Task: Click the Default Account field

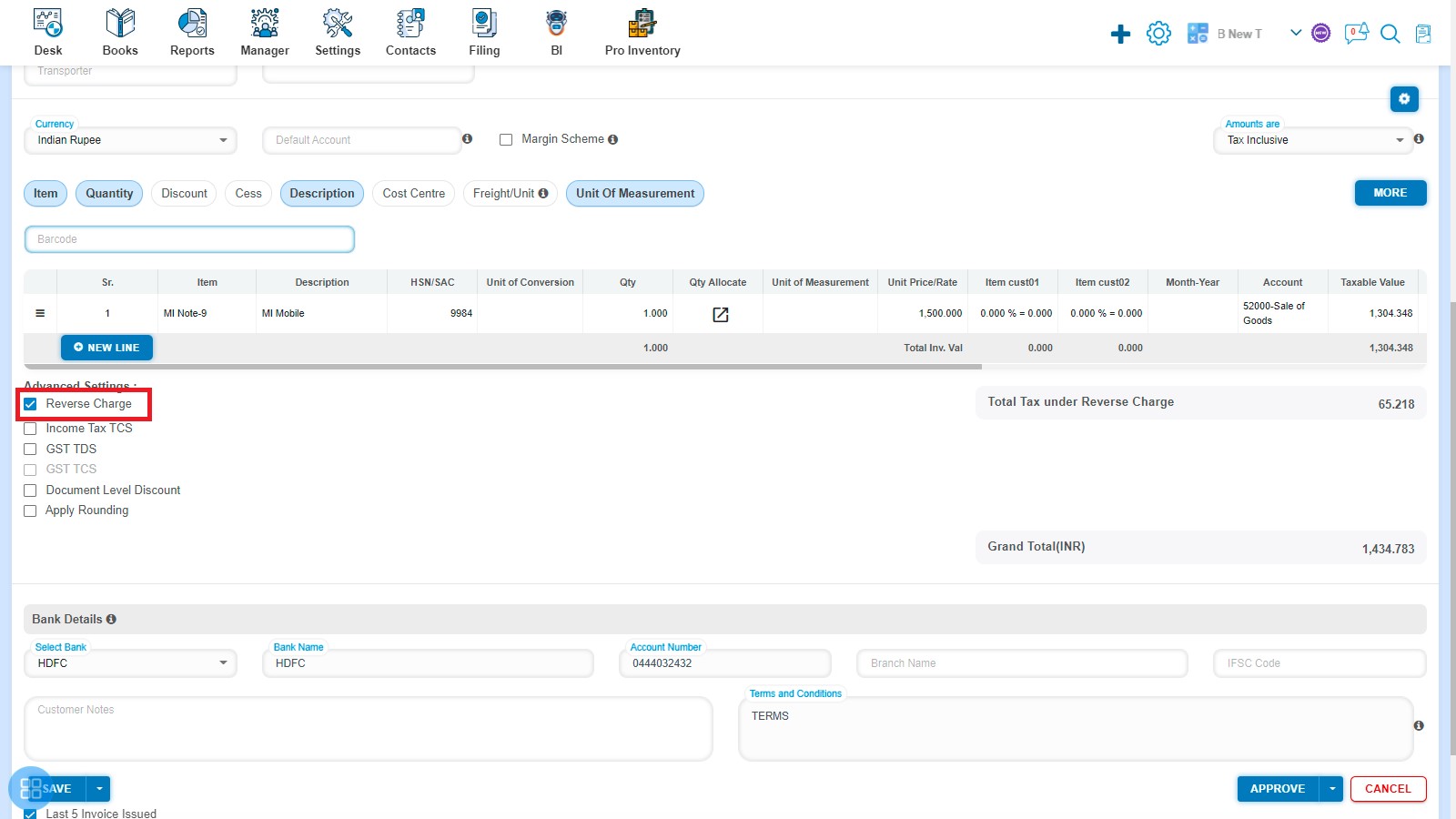Action: point(362,140)
